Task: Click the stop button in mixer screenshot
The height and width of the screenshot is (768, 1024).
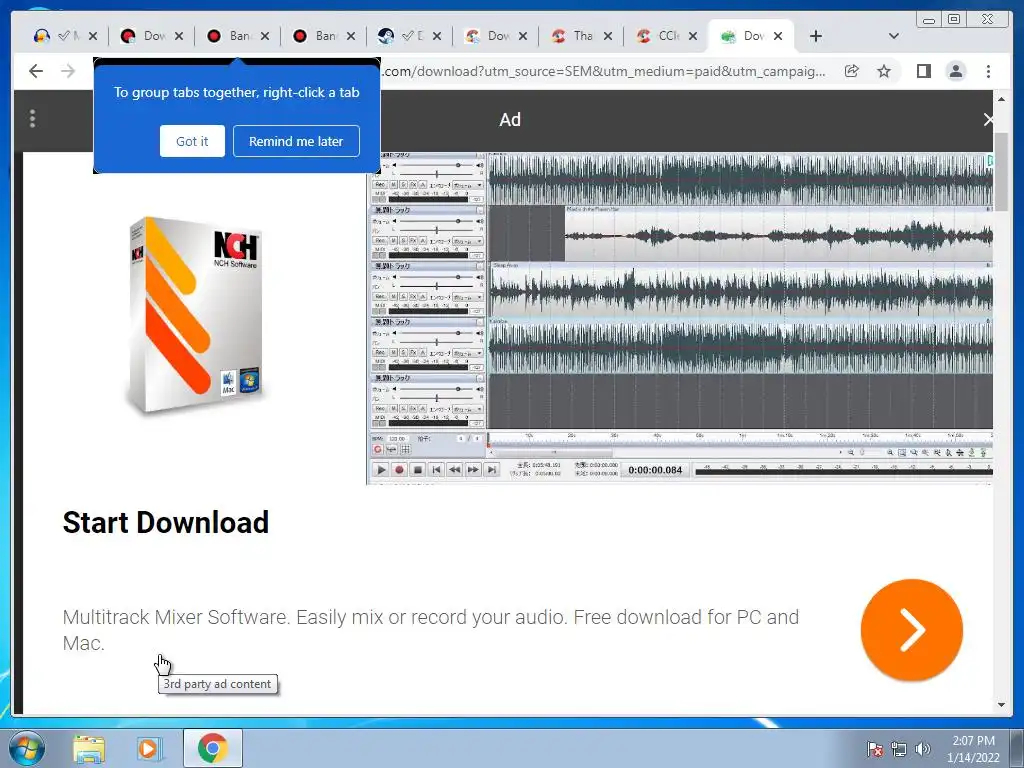Action: tap(418, 470)
